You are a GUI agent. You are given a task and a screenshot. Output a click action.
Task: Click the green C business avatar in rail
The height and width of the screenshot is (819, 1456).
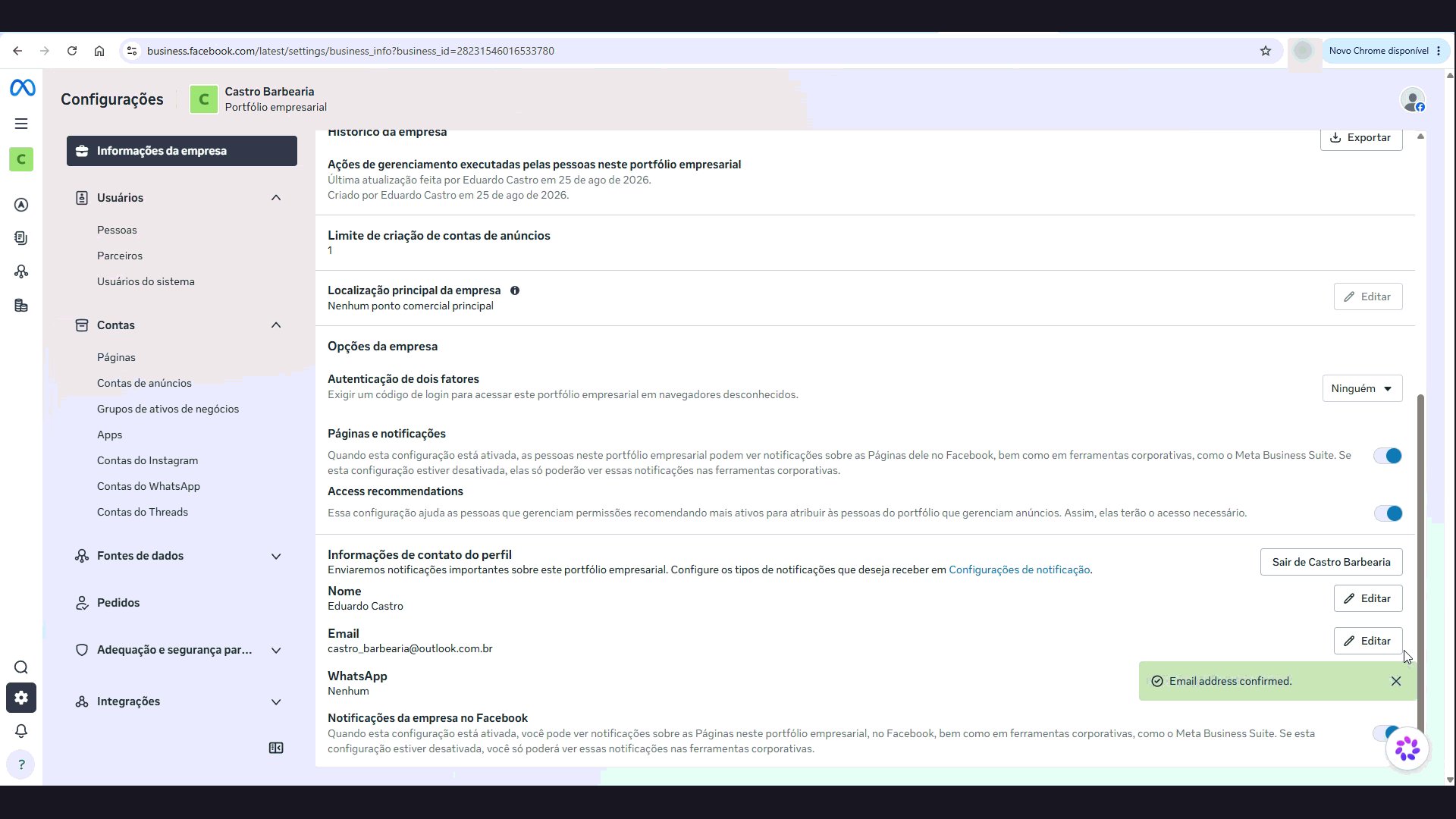tap(21, 159)
